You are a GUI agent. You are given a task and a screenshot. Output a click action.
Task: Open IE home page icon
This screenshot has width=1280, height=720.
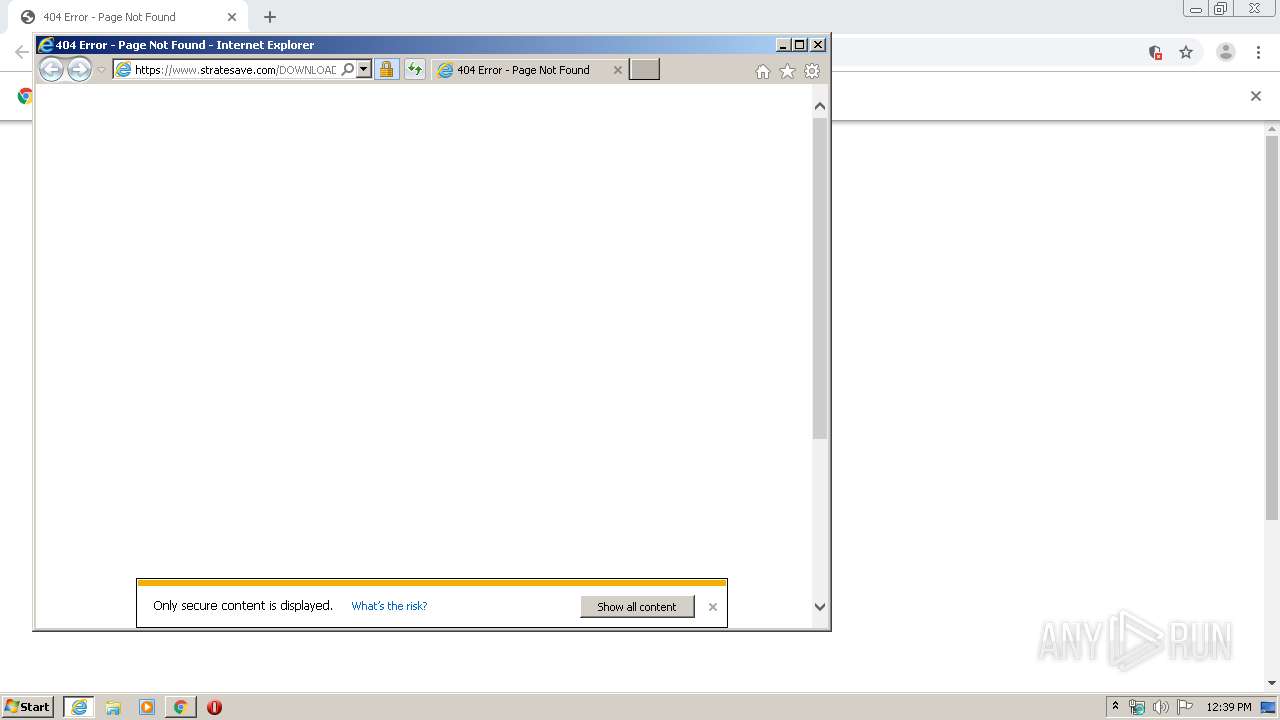[763, 71]
